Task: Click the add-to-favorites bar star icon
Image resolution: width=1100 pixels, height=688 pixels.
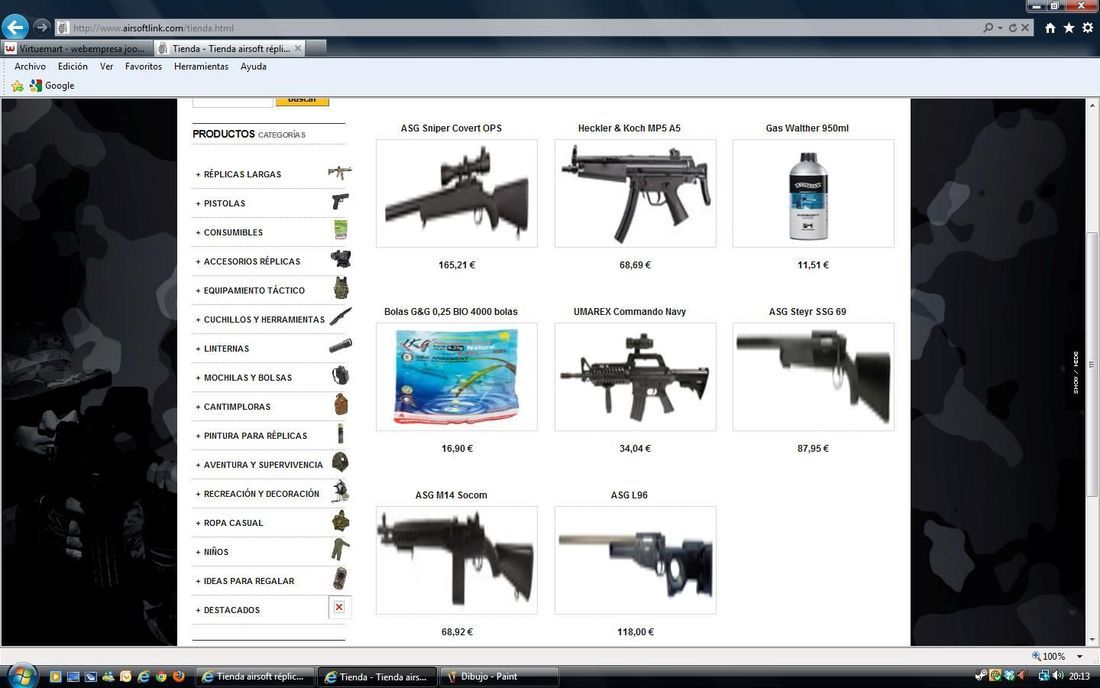Action: 18,86
